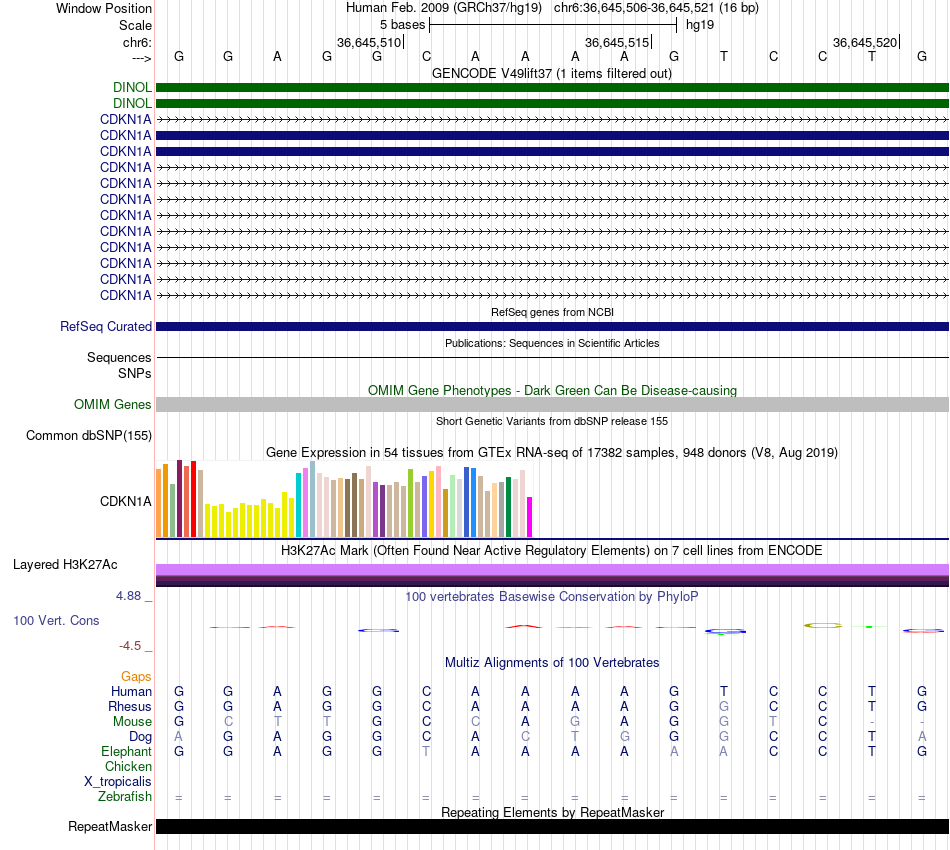Open the GTEx Gene Expression in 54 tissues title
This screenshot has height=850, width=950.
[552, 453]
